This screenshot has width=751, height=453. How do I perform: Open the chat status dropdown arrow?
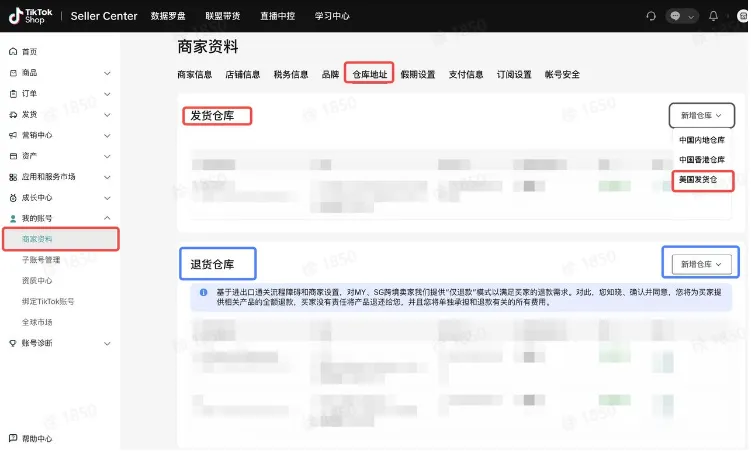coord(691,17)
